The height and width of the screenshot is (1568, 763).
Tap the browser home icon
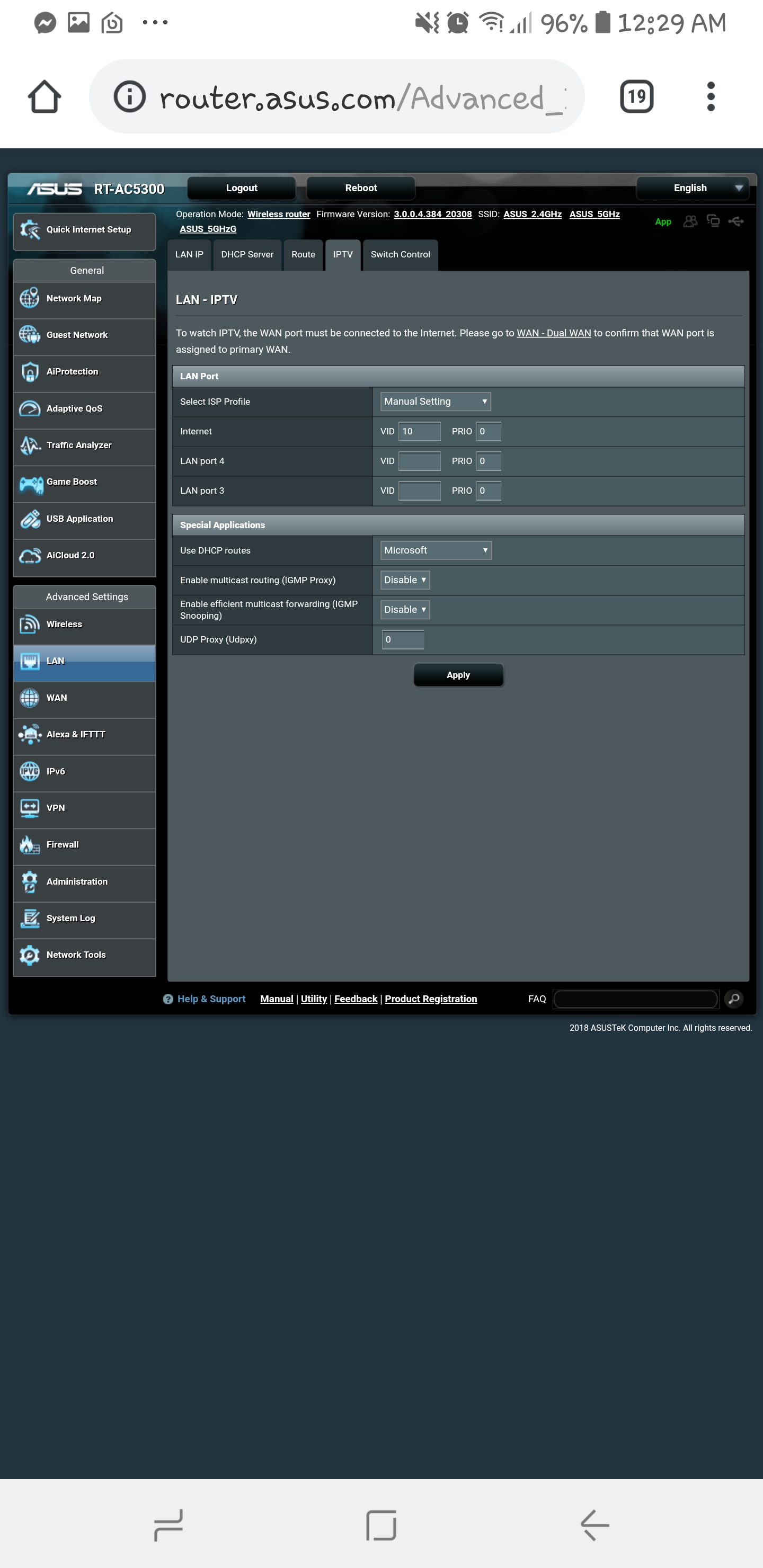pos(45,96)
